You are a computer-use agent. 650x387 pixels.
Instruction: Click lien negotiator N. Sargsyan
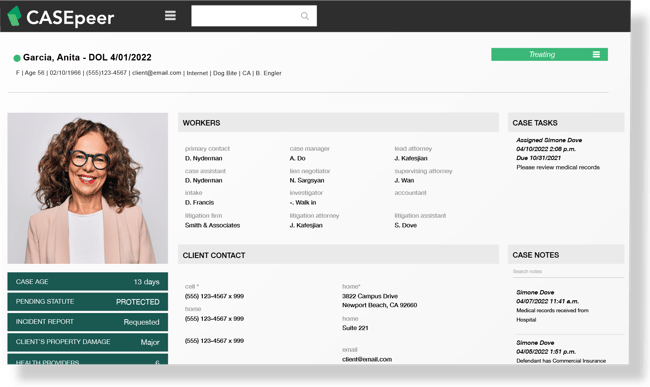[x=307, y=180]
